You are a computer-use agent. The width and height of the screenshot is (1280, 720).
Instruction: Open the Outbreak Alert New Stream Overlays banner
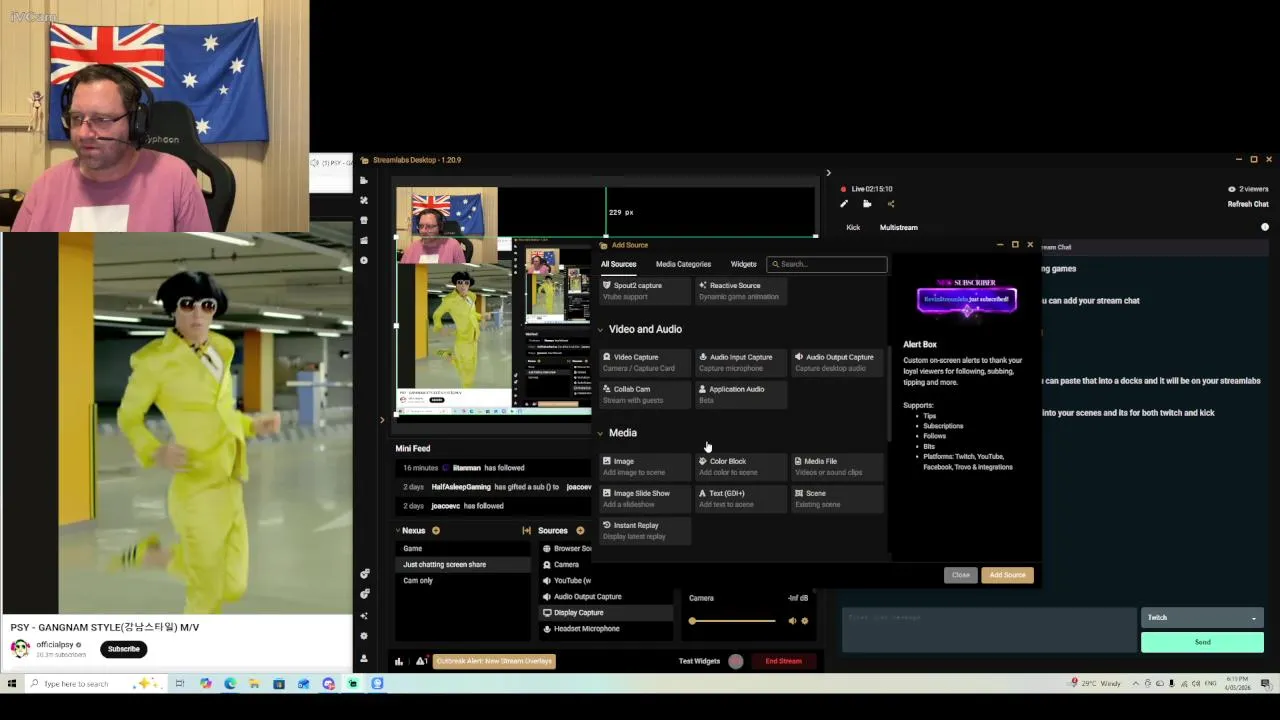point(494,661)
